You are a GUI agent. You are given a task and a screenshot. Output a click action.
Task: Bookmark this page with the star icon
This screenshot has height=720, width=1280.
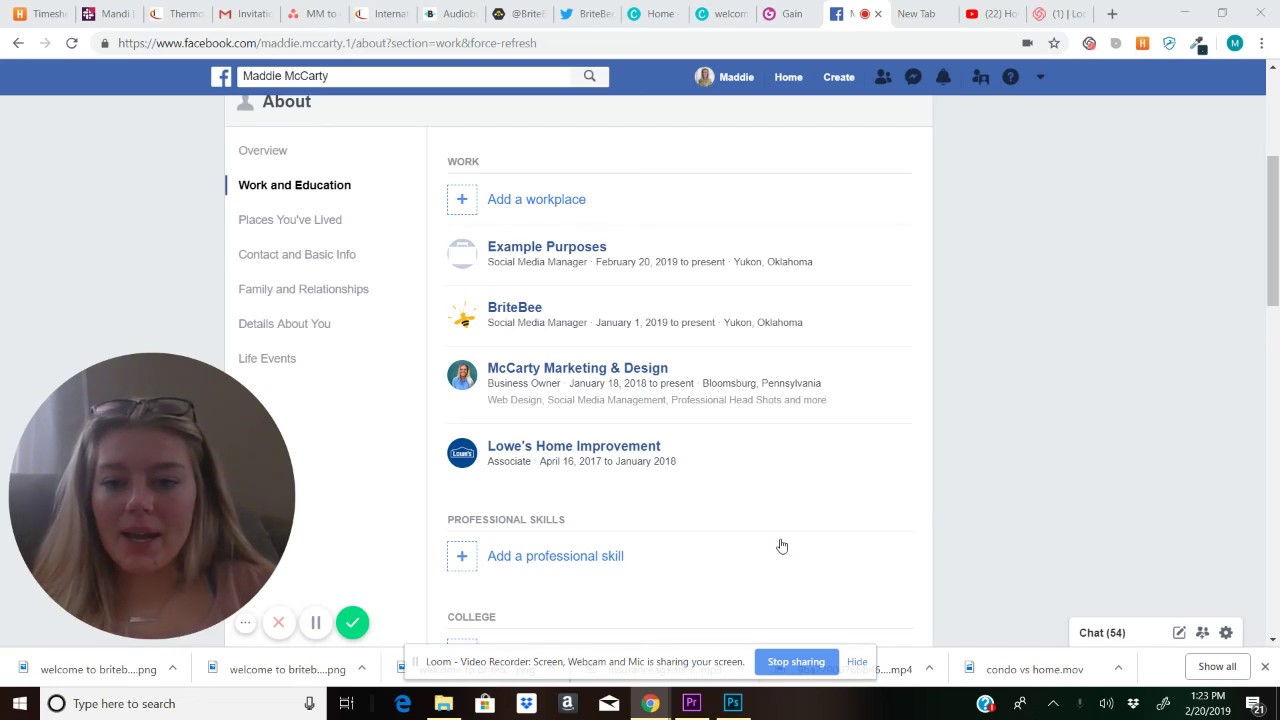(1054, 43)
